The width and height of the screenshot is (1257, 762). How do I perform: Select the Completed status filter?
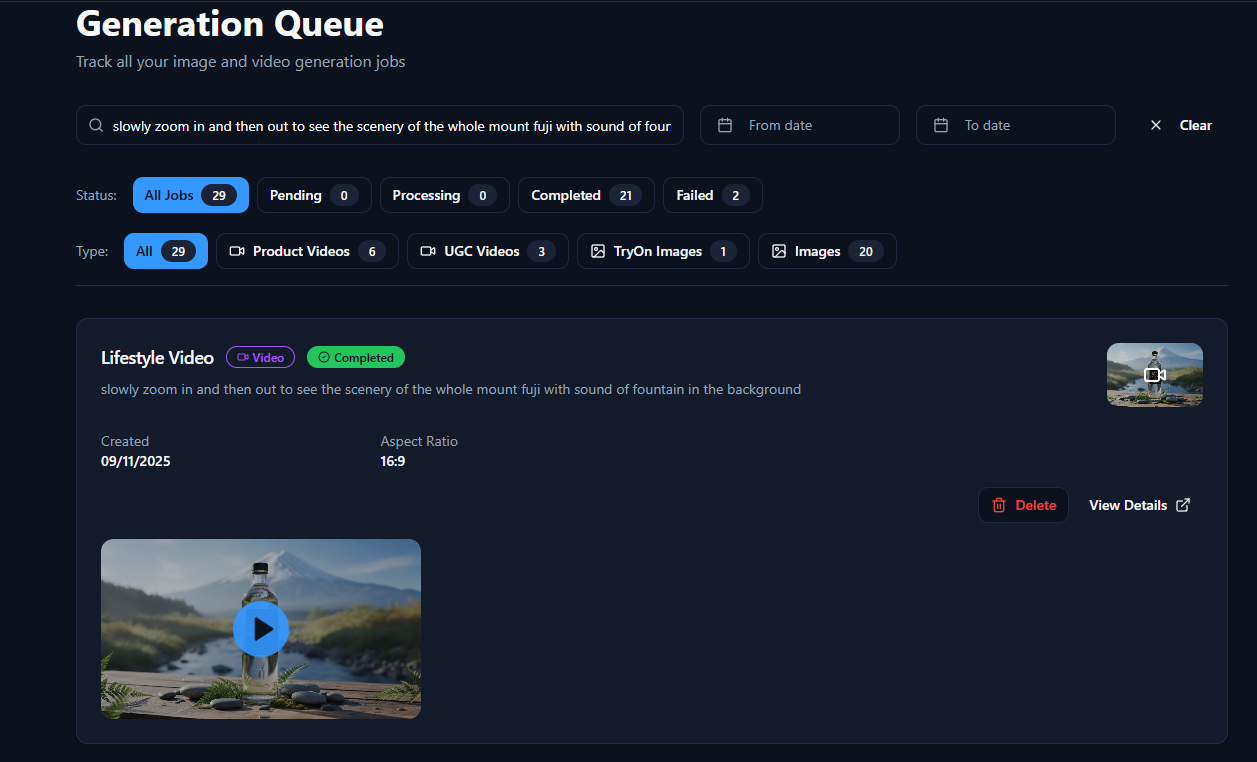(586, 195)
